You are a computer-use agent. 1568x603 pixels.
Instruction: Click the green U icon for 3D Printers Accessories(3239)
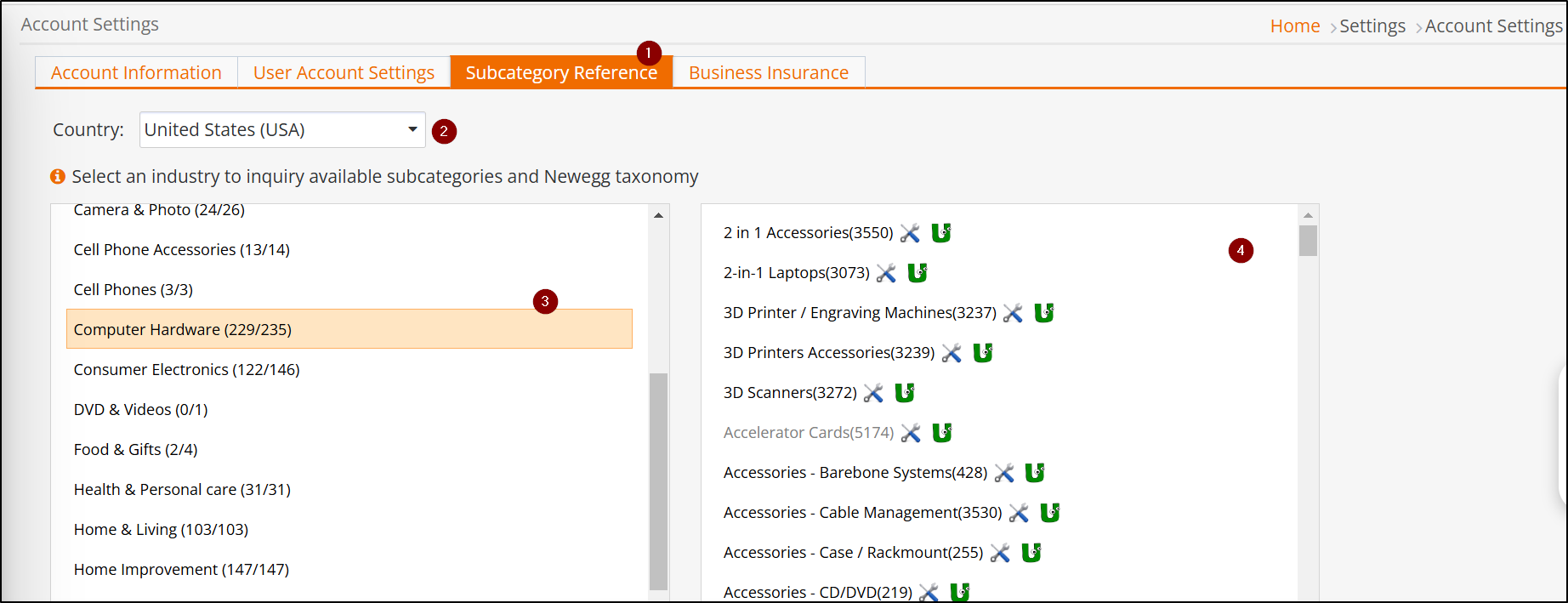(983, 352)
